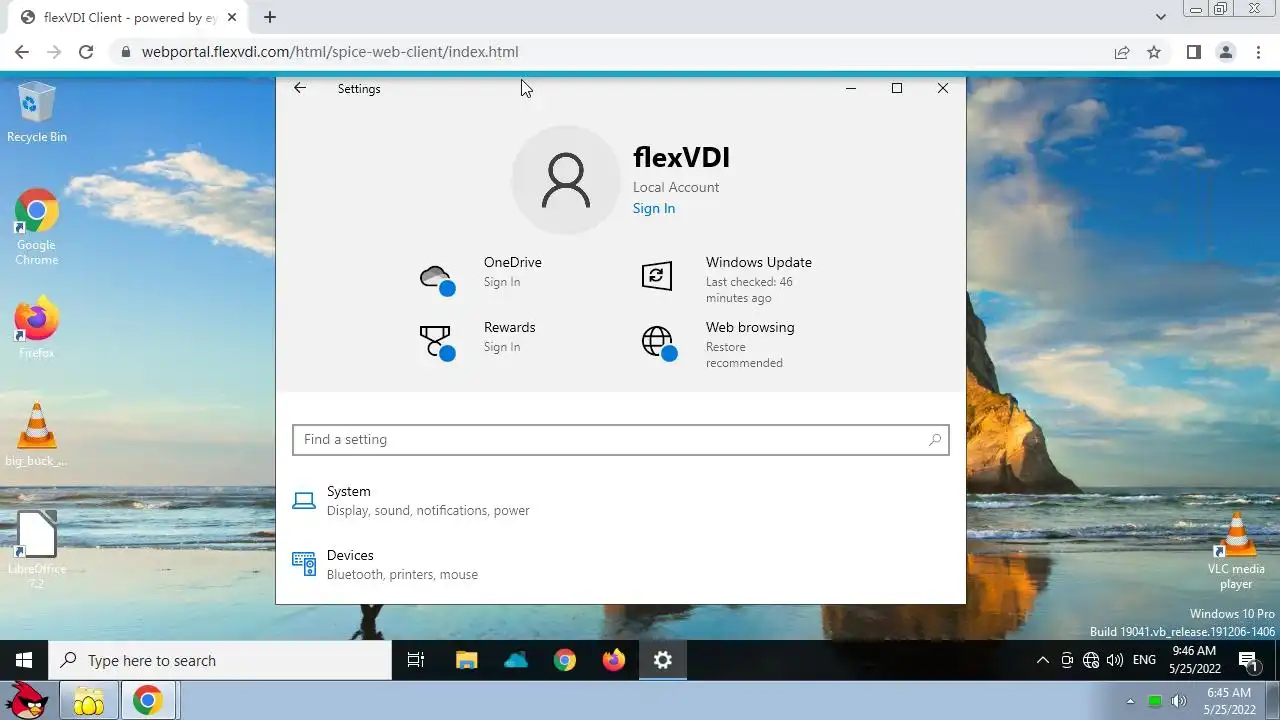Open the browser side panel icon
This screenshot has height=720, width=1280.
click(1193, 52)
